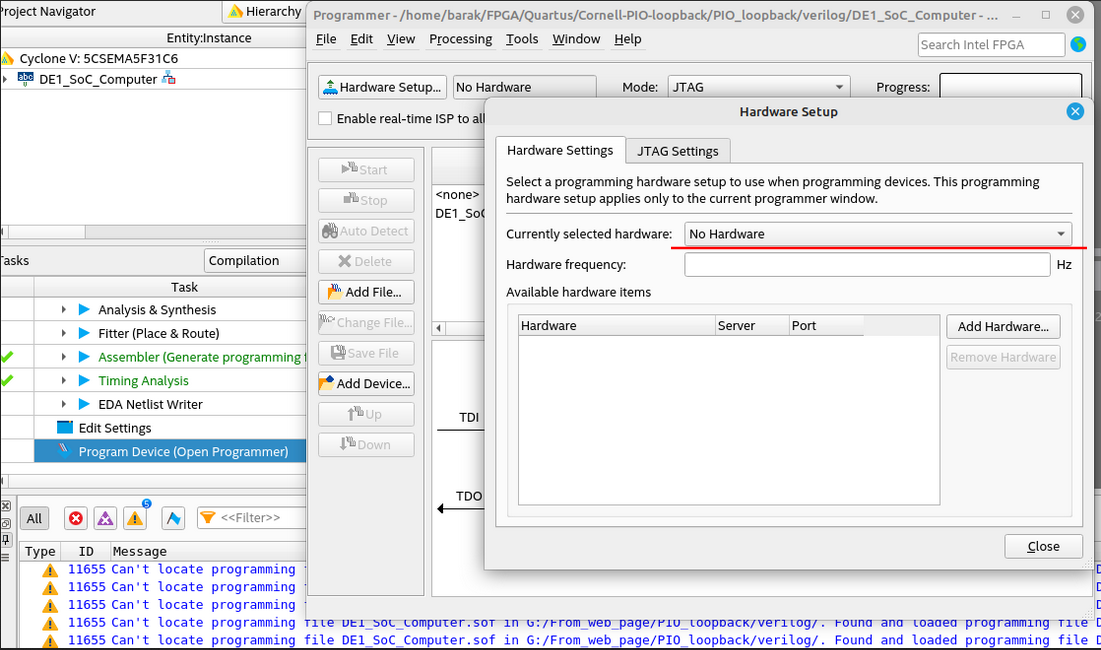Run Analysis & Synthesis play icon
Image resolution: width=1101 pixels, height=650 pixels.
click(84, 310)
